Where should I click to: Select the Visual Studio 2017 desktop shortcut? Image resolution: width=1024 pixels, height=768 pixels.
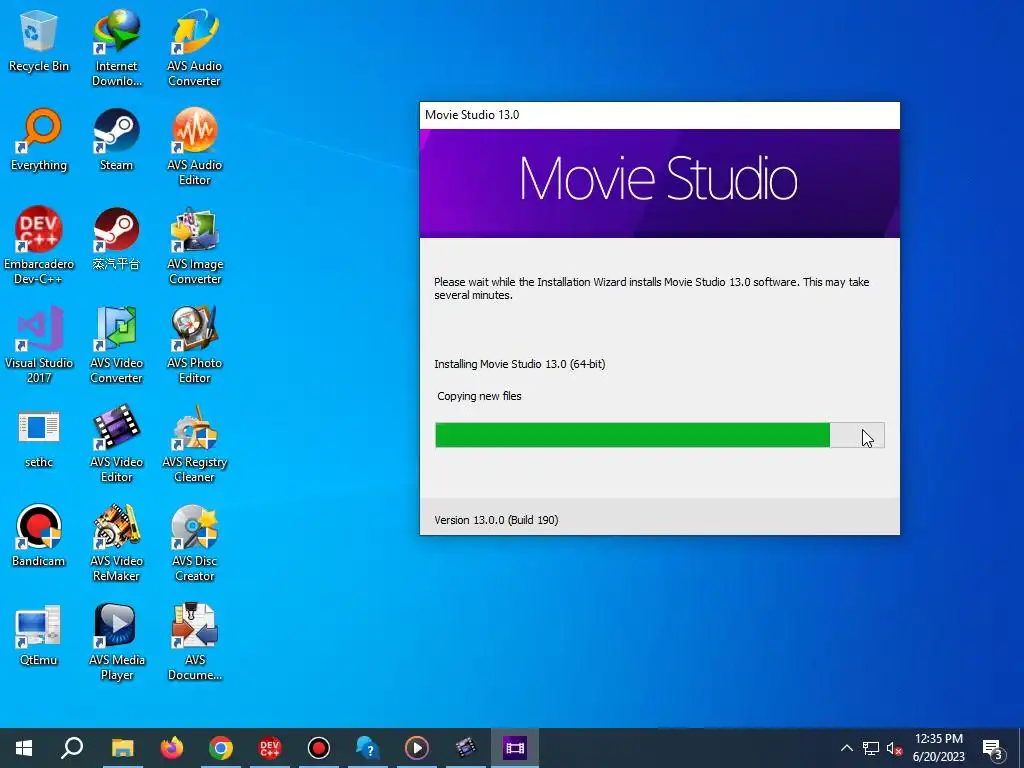pyautogui.click(x=39, y=344)
